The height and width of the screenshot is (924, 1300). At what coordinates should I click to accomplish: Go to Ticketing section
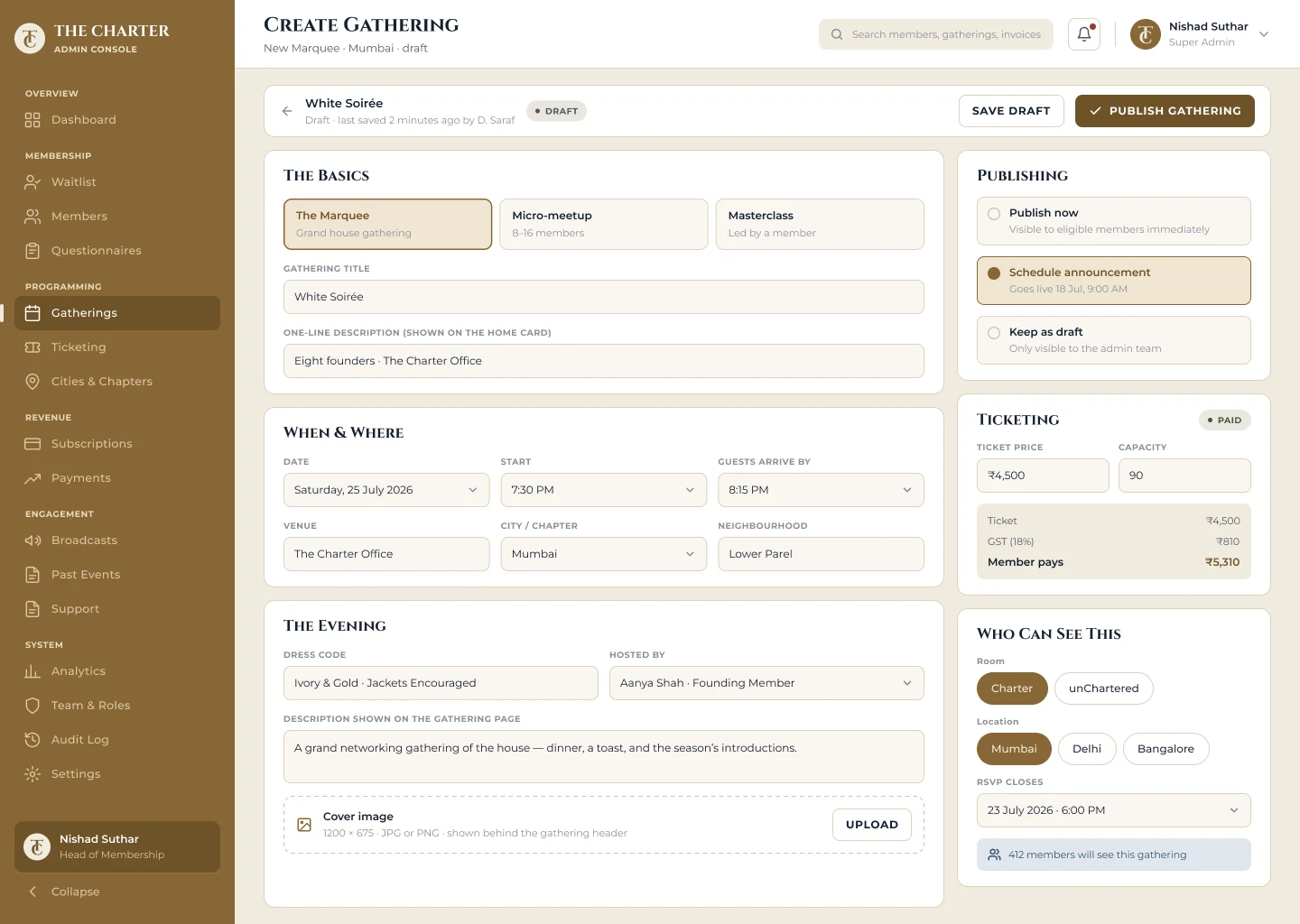pos(117,347)
